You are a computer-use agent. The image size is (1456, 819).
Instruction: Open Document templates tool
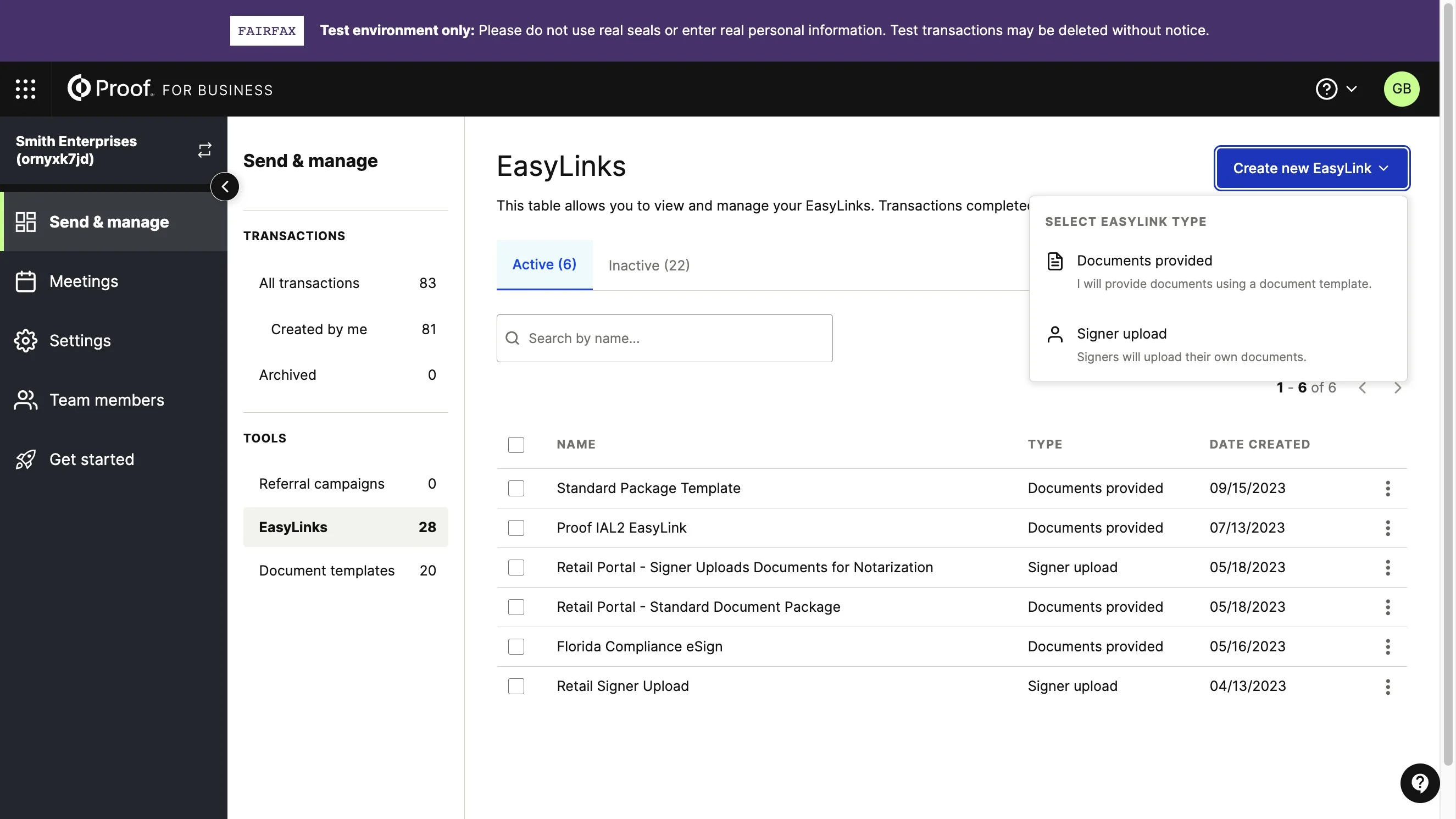(x=346, y=571)
